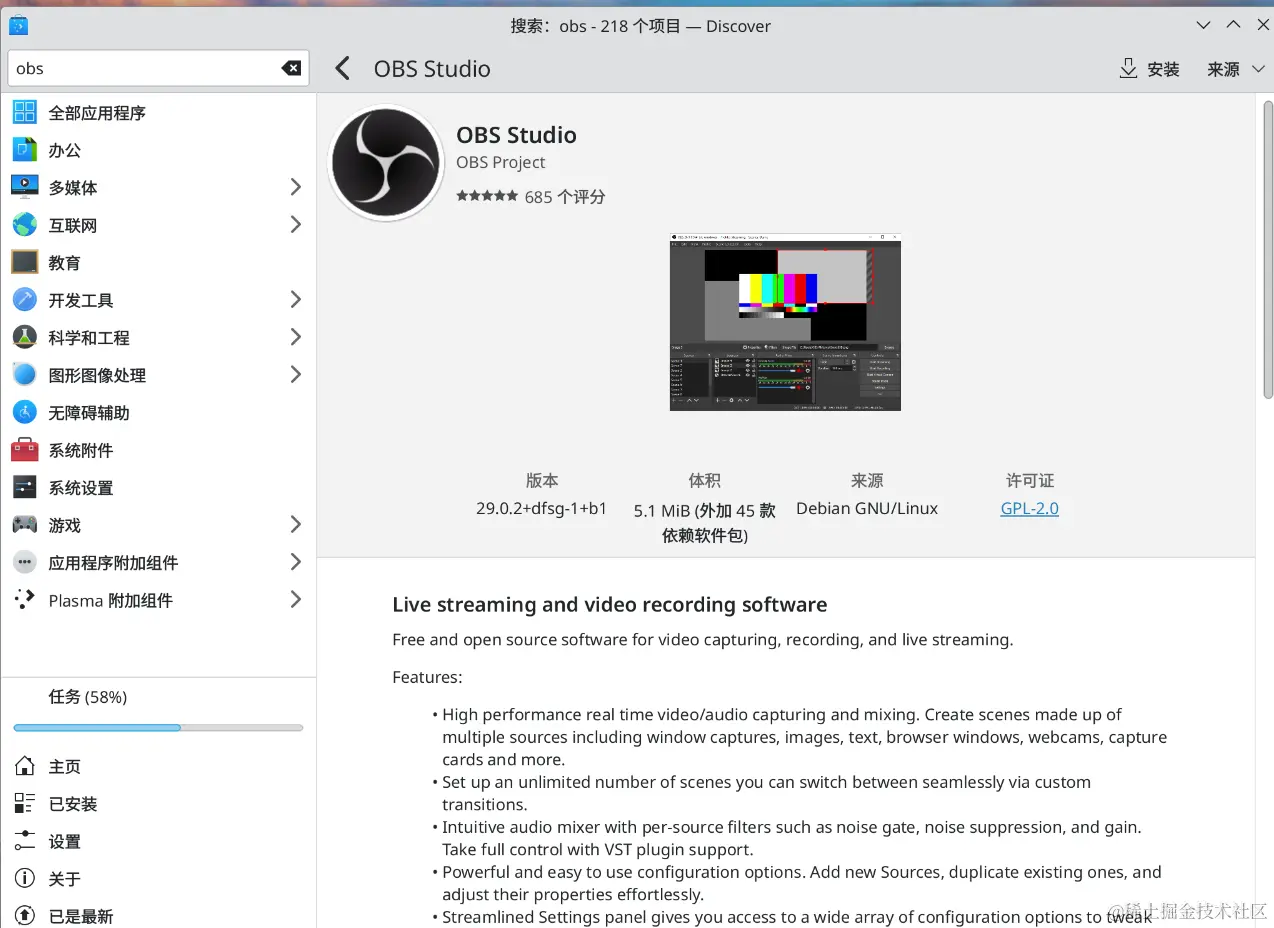Click the Debian GNU/Linux source text

(x=867, y=508)
